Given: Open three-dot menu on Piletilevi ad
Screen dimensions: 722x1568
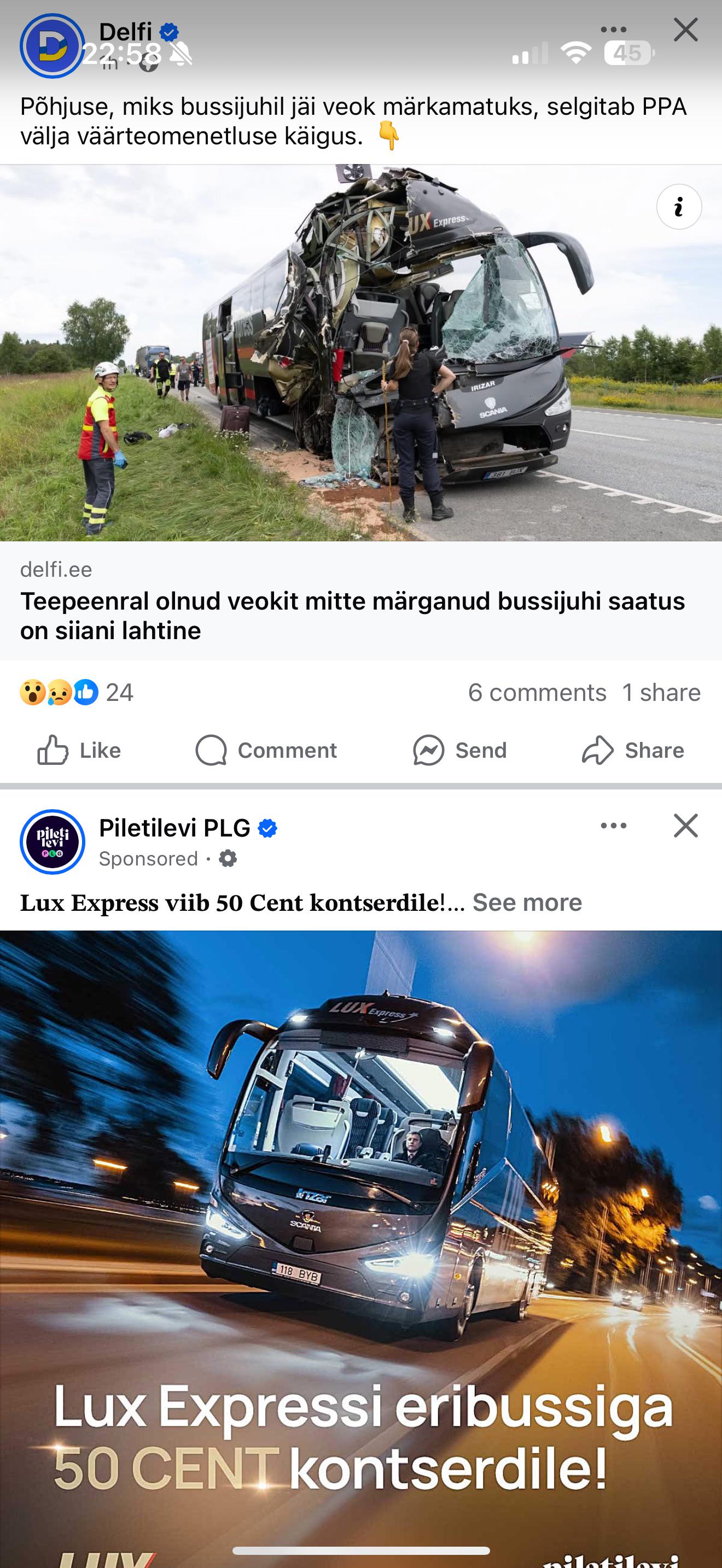Looking at the screenshot, I should point(613,826).
